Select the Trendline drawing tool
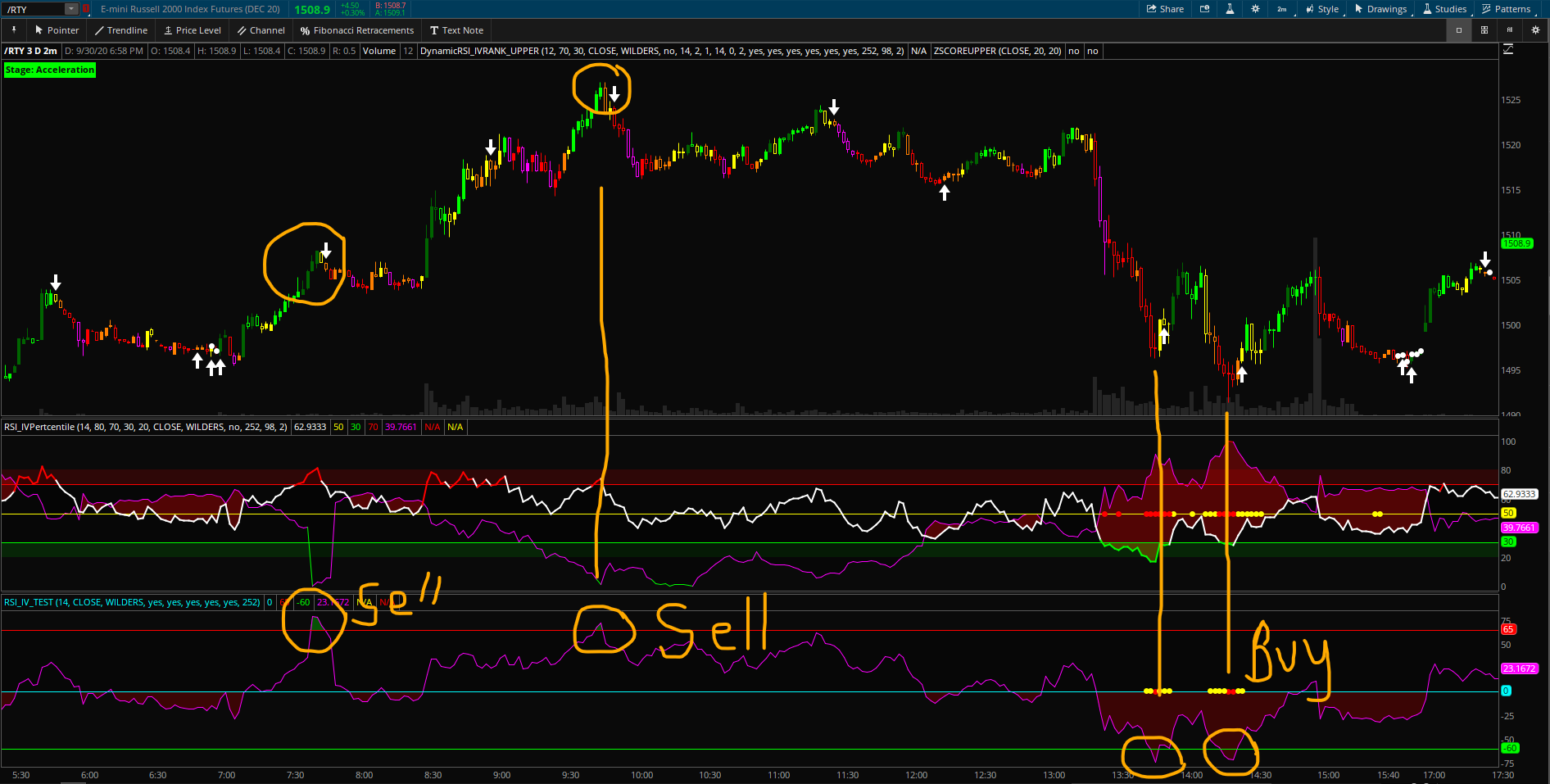Viewport: 1550px width, 784px height. coord(120,30)
